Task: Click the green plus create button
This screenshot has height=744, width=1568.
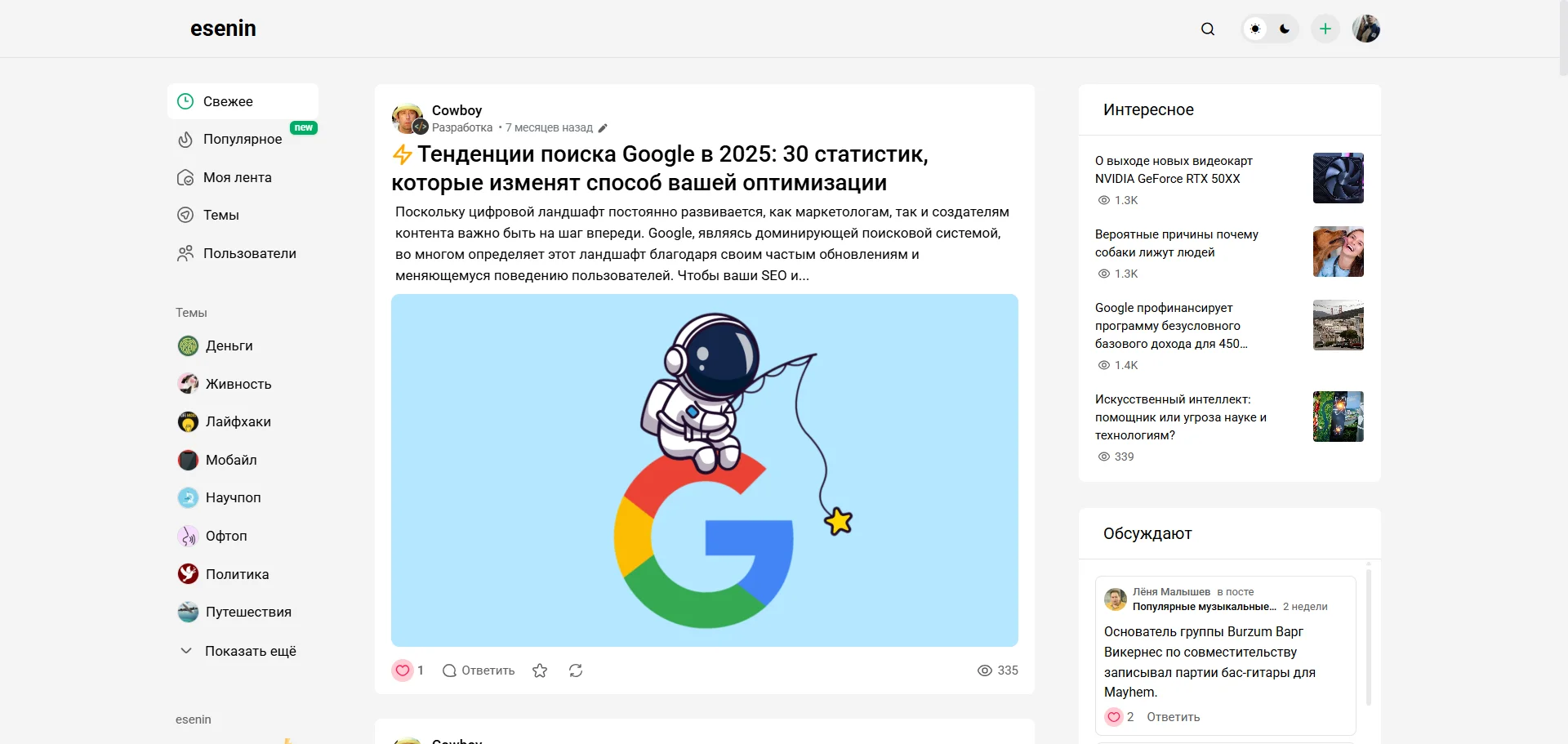Action: point(1325,29)
